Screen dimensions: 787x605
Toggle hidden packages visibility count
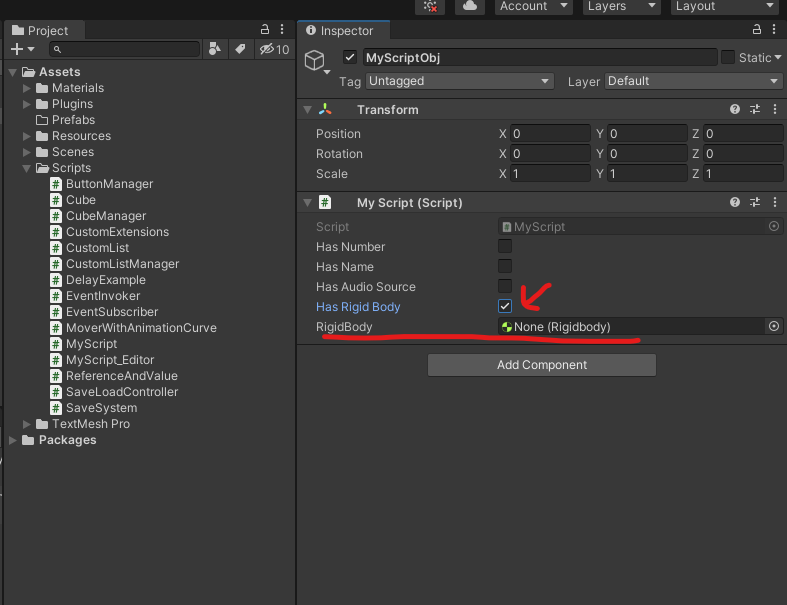point(274,49)
